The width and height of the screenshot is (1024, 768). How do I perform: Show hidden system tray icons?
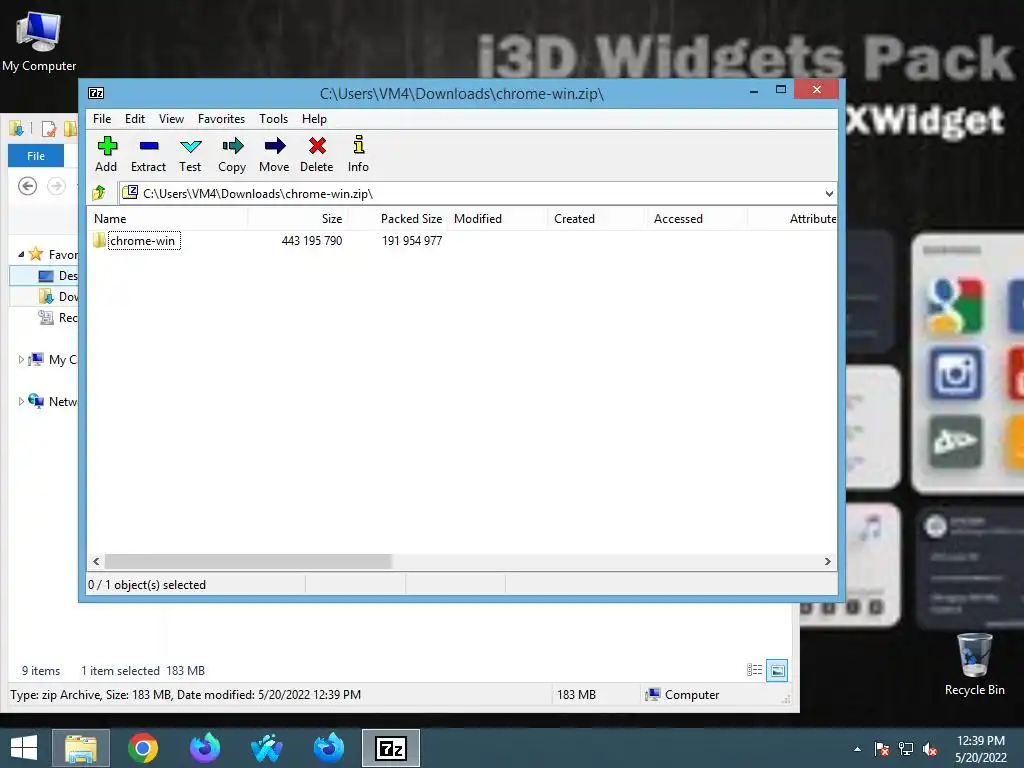tap(857, 749)
